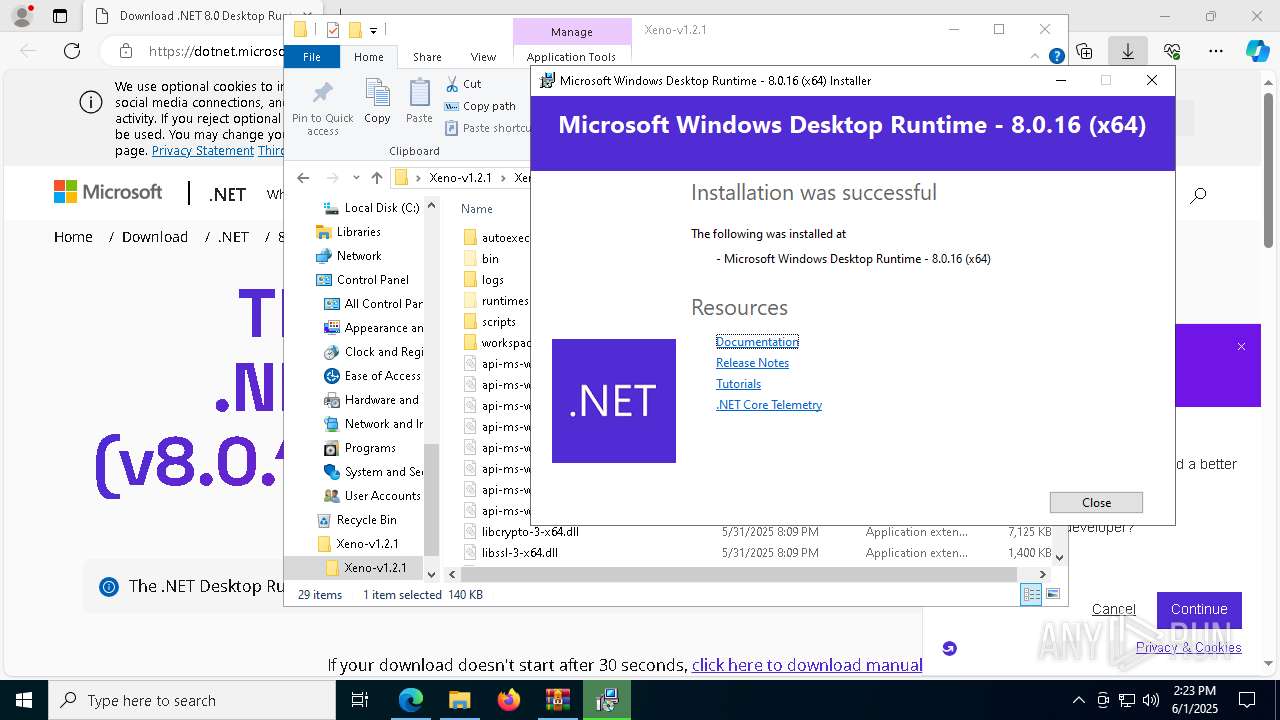This screenshot has height=720, width=1280.
Task: Open Copilot icon in Edge
Action: pyautogui.click(x=1257, y=51)
